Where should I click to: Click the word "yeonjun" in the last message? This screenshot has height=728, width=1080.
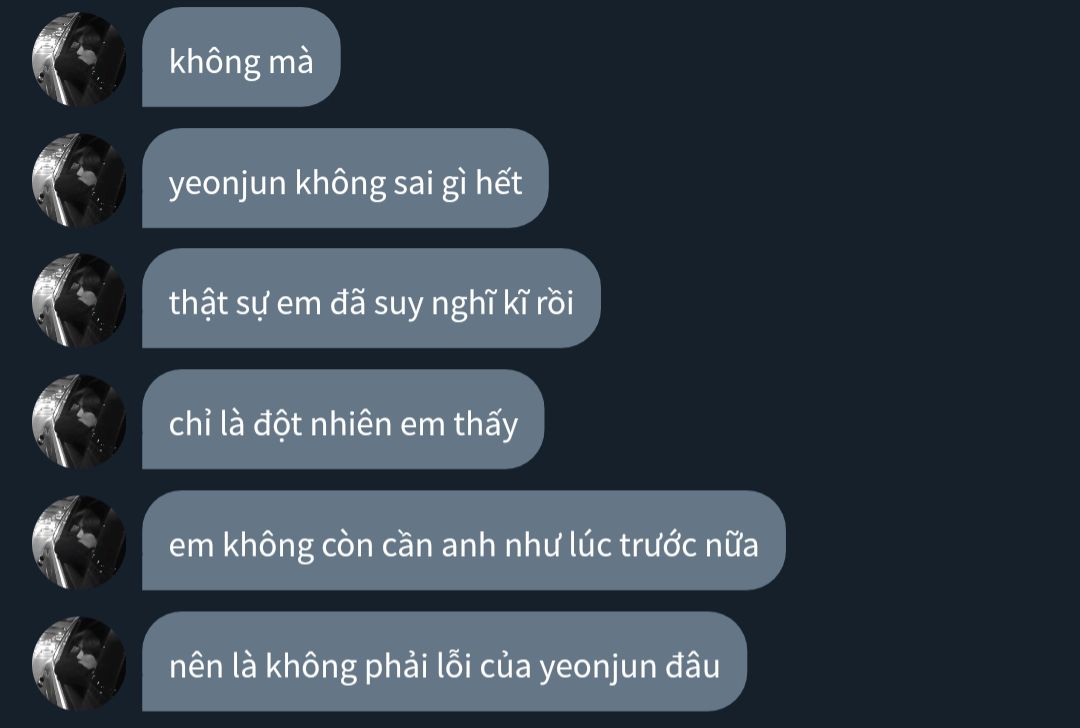coord(598,668)
